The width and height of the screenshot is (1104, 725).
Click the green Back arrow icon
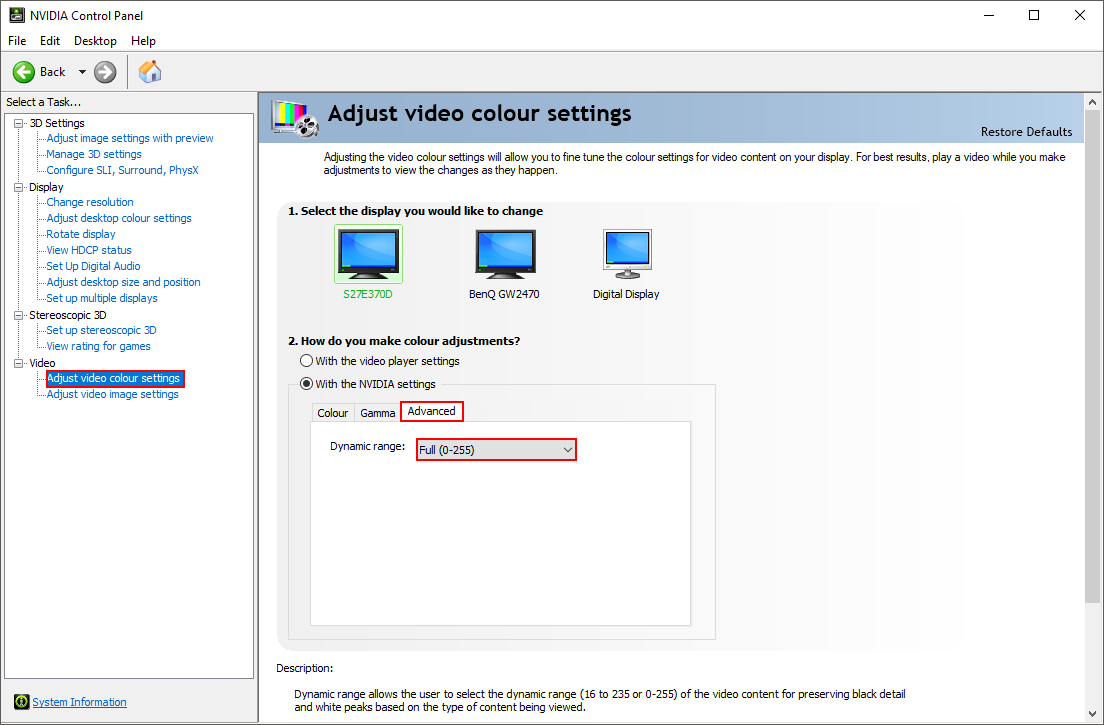(23, 72)
